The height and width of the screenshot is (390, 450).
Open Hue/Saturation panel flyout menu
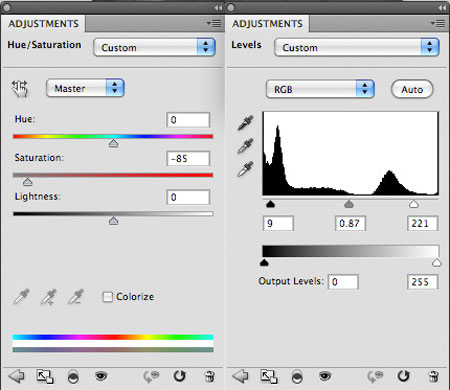point(214,23)
